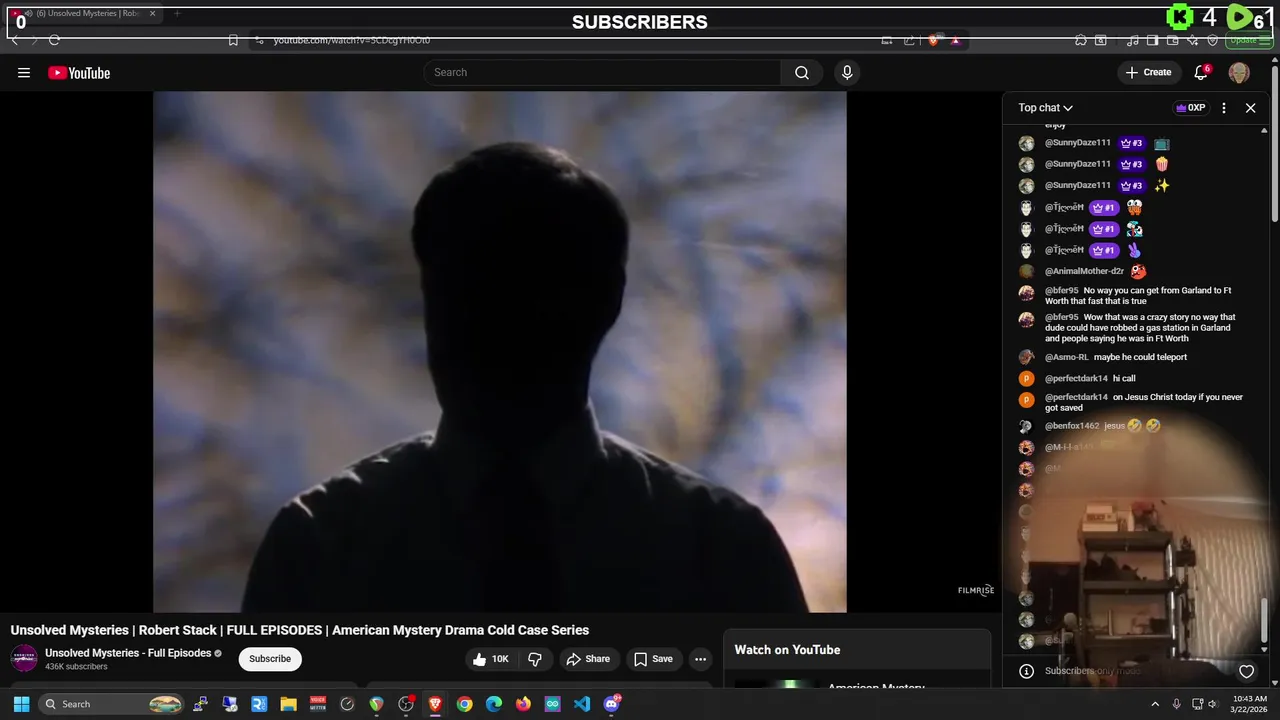Open Firefox from the taskbar
Image resolution: width=1280 pixels, height=720 pixels.
[x=523, y=704]
